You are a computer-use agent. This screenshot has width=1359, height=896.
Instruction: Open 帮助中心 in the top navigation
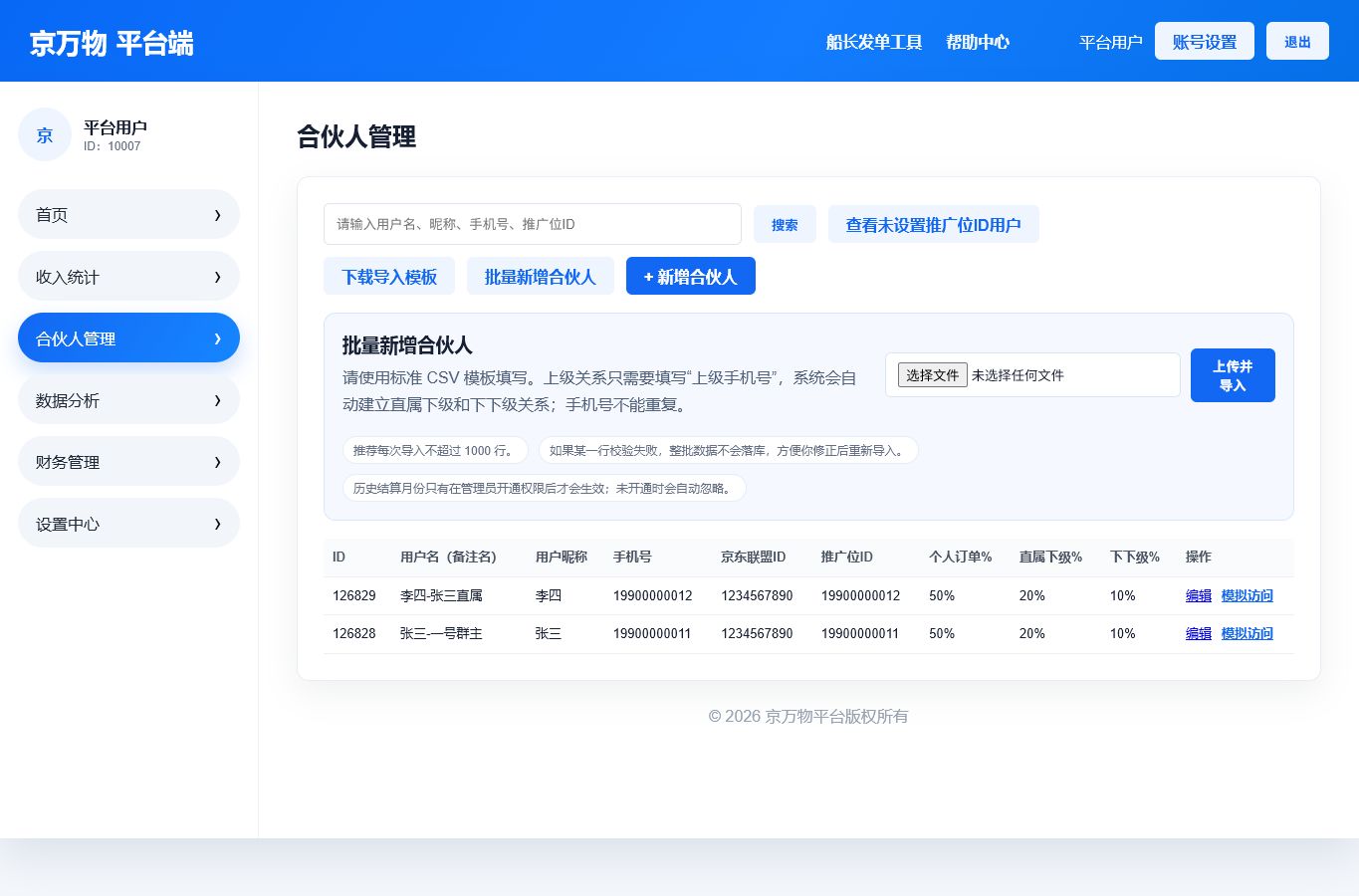pyautogui.click(x=978, y=42)
